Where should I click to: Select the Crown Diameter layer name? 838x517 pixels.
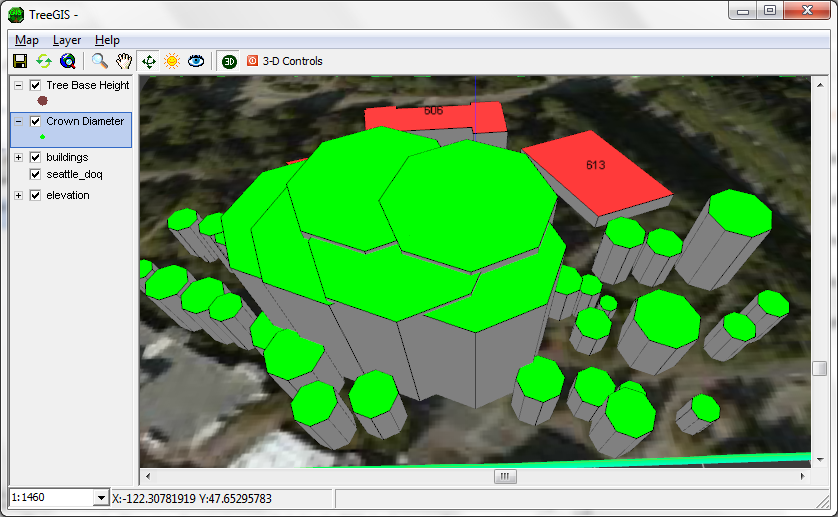click(x=85, y=121)
